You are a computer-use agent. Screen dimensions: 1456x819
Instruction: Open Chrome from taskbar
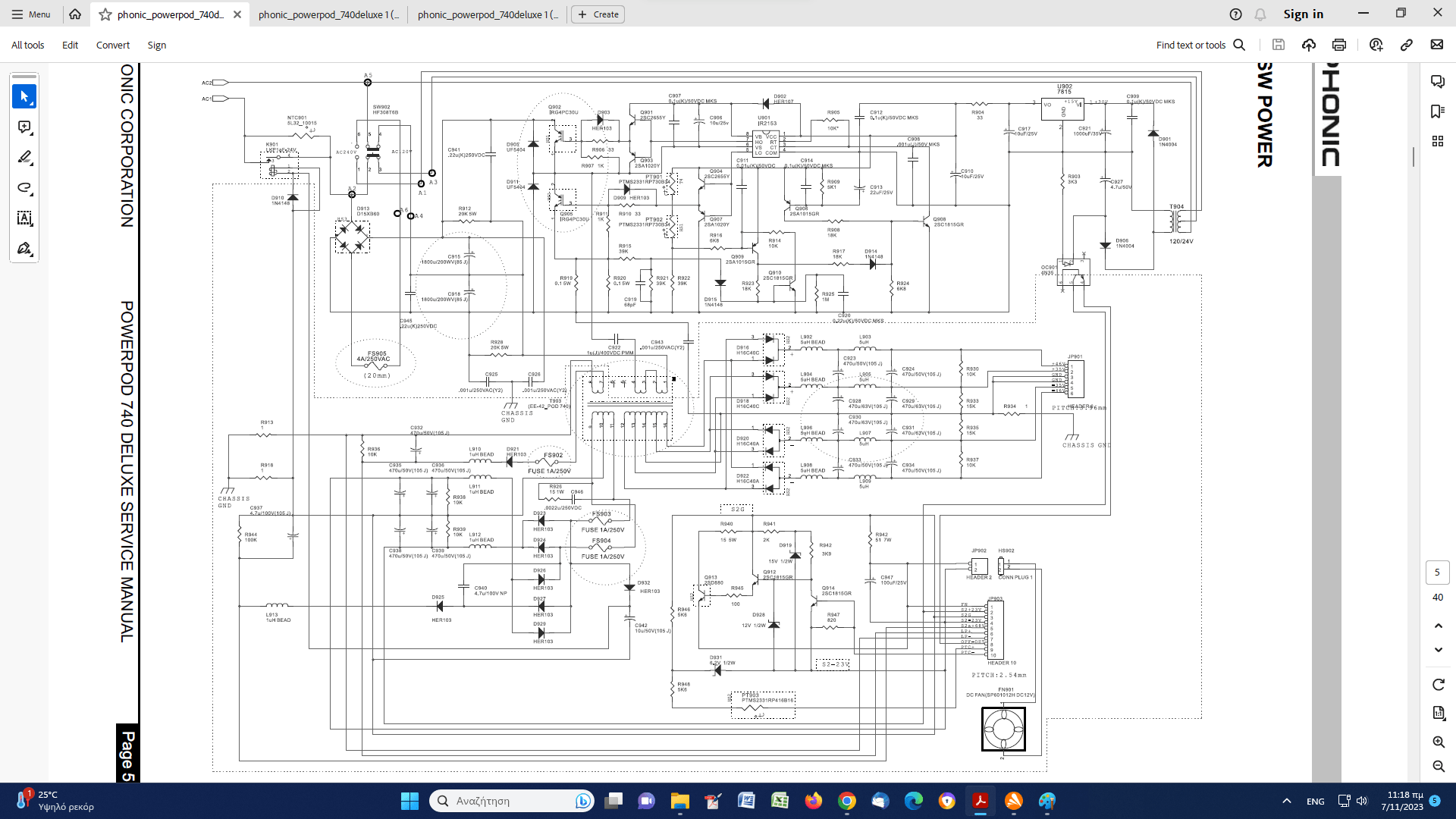(847, 801)
